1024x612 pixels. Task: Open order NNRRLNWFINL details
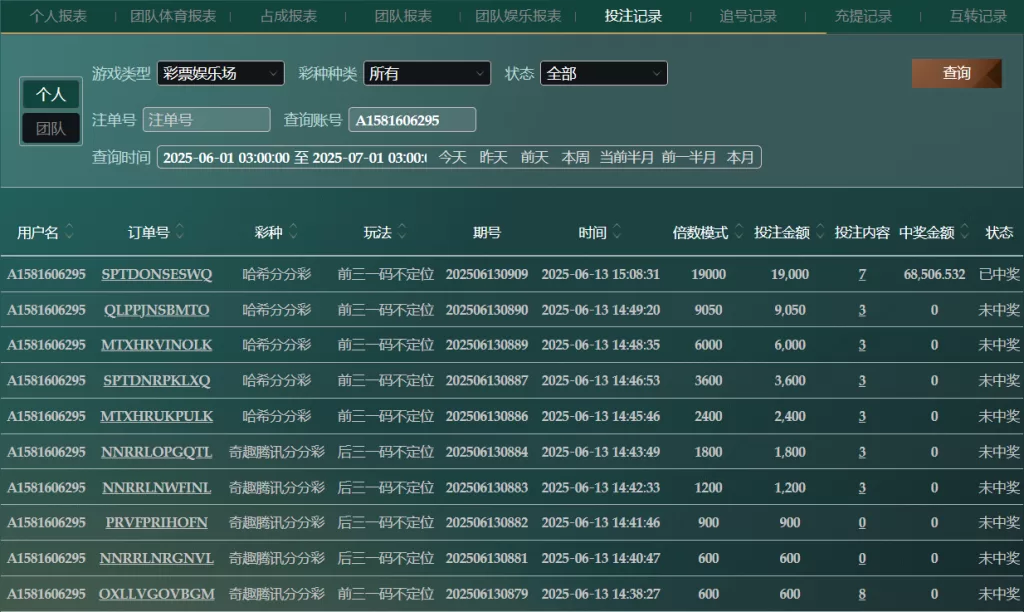tap(157, 487)
